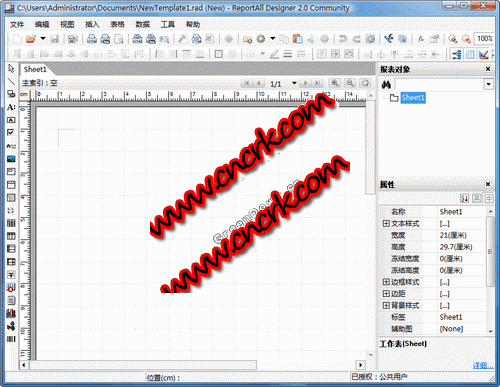Expand the 边距 property
Viewport: 500px width, 387px height.
[386, 294]
